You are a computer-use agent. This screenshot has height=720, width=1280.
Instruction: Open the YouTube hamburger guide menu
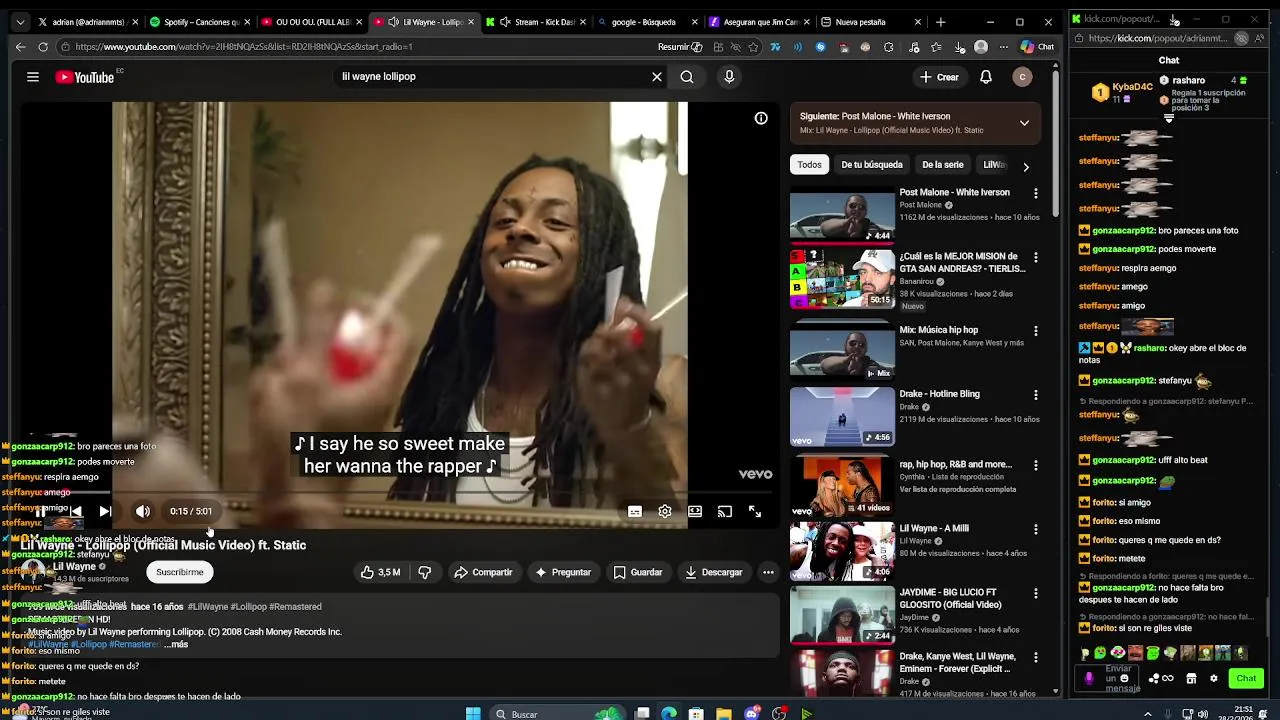pos(33,77)
